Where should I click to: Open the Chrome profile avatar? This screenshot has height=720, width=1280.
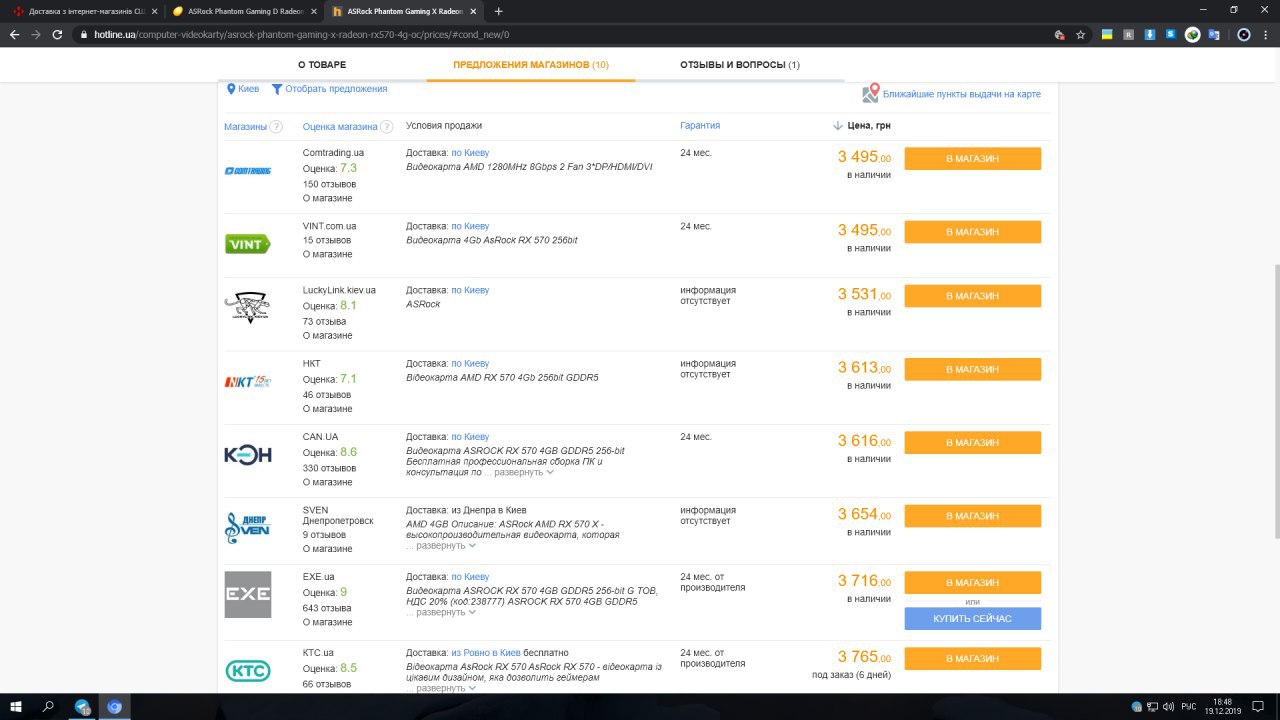[1243, 34]
